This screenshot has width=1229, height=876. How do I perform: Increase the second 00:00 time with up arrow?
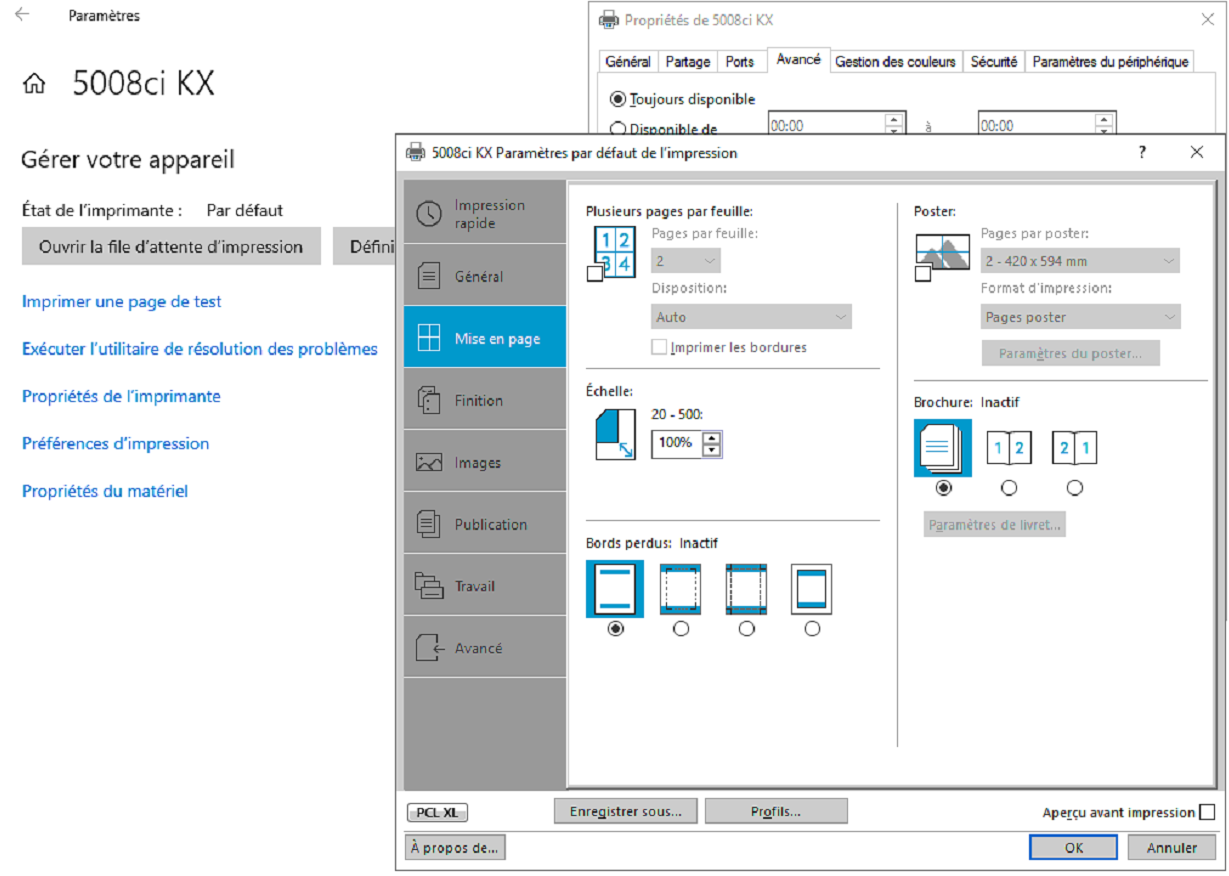[x=1104, y=120]
